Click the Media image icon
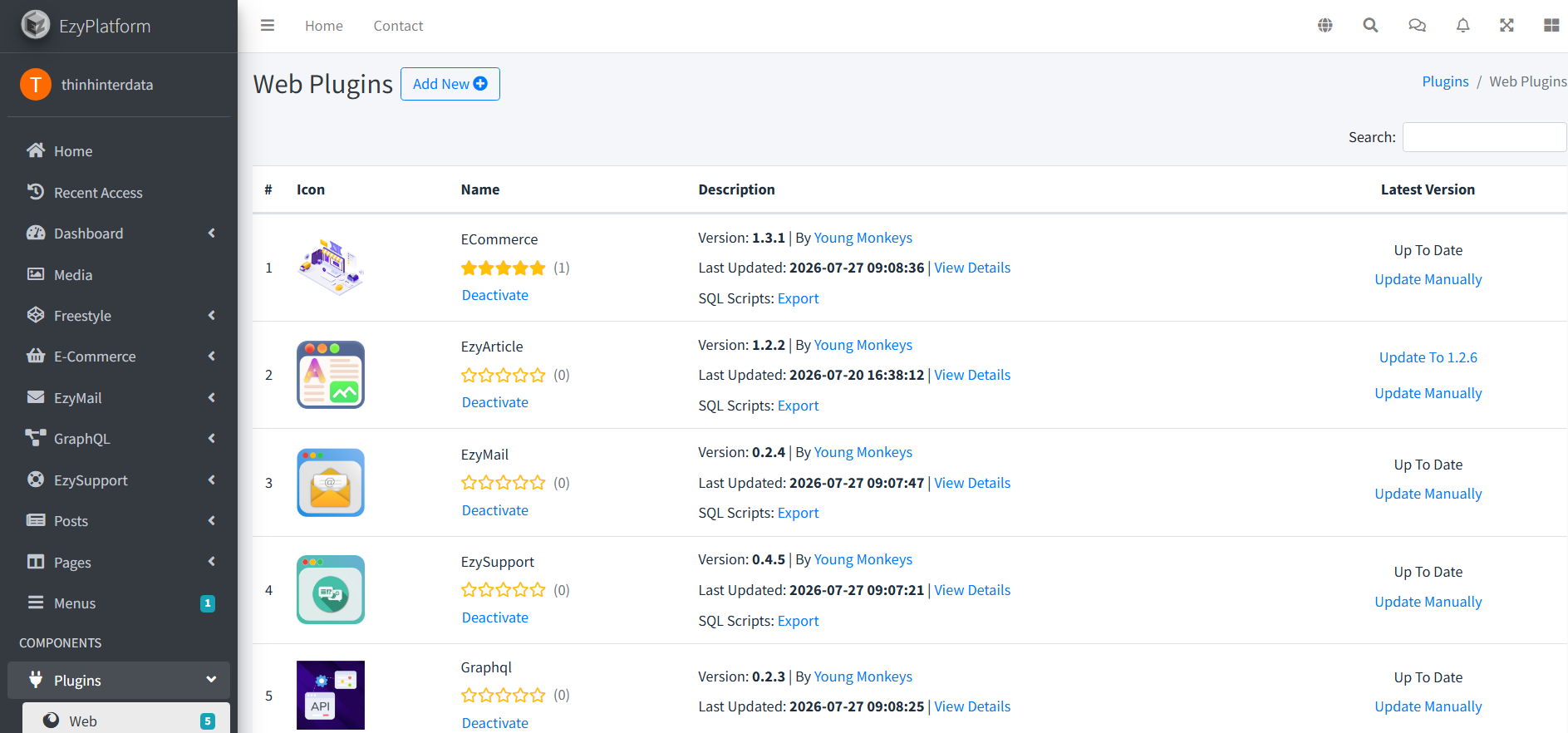Image resolution: width=1568 pixels, height=733 pixels. [36, 274]
